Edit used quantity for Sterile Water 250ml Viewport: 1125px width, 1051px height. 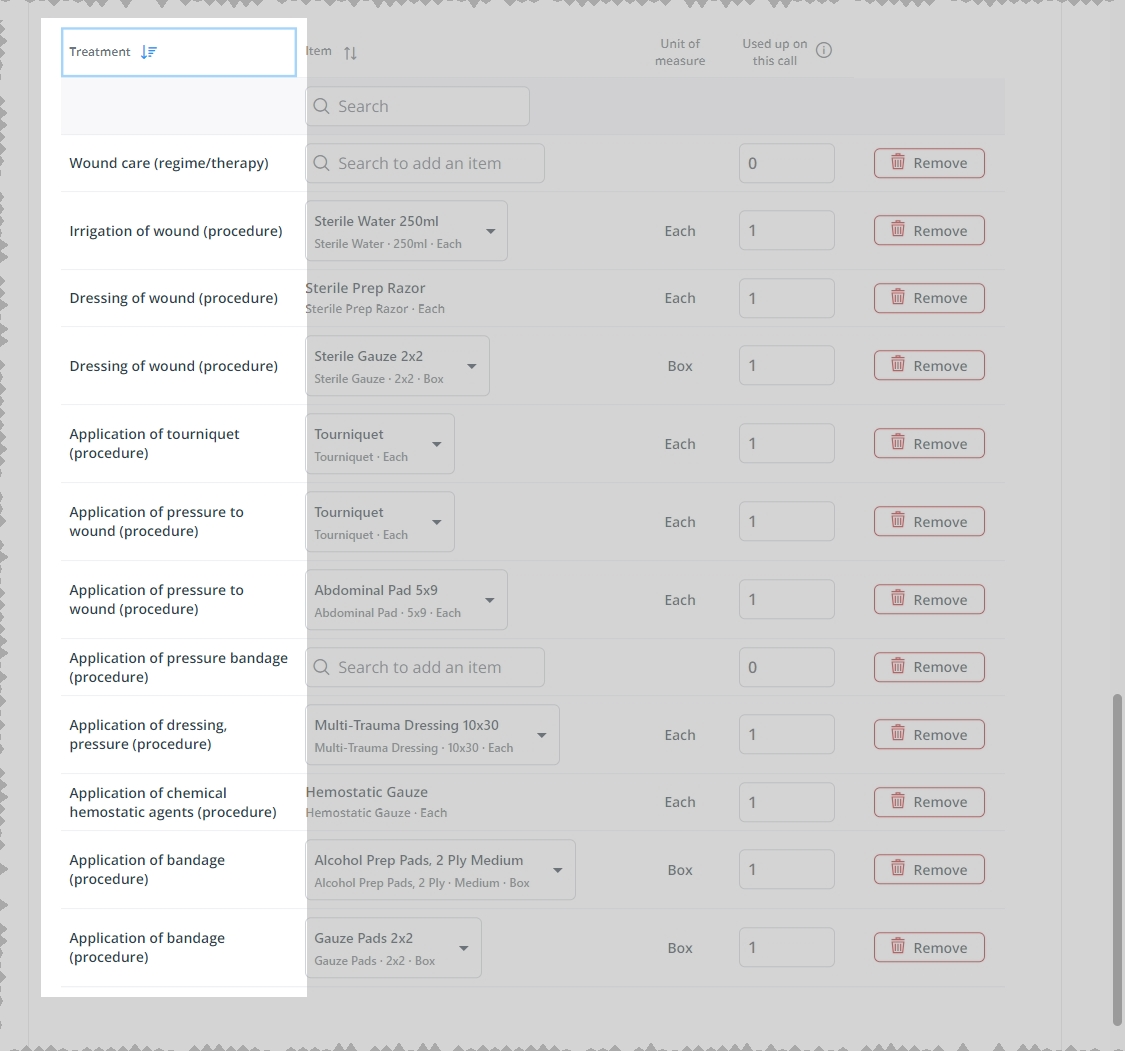(787, 230)
